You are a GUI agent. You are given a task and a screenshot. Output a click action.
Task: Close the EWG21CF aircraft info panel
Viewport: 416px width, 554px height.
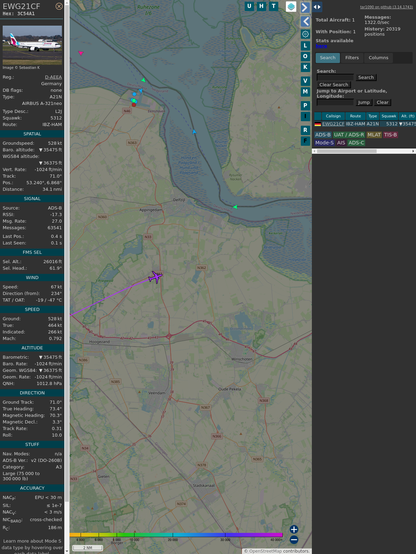pos(59,6)
